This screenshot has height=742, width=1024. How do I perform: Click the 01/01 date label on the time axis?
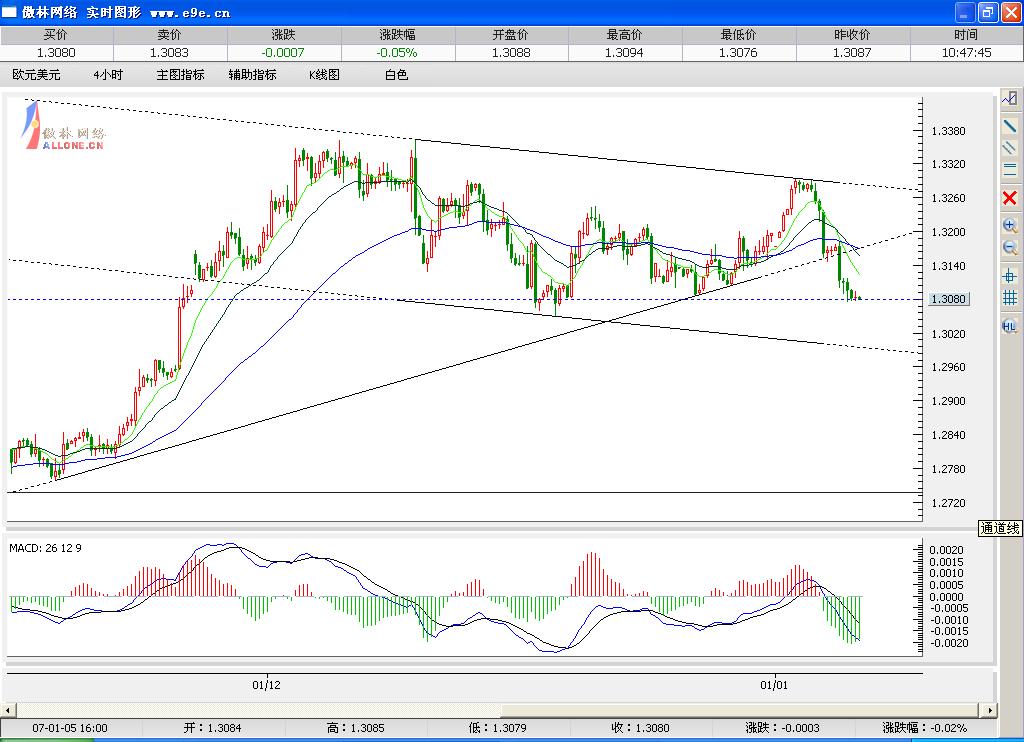point(774,685)
